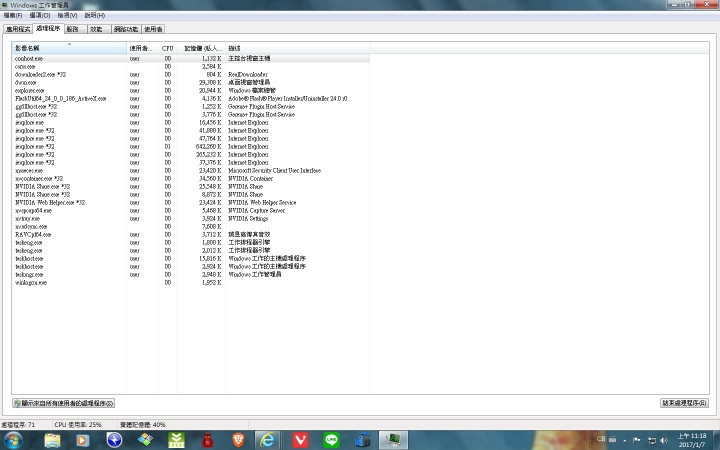This screenshot has height=450, width=720.
Task: Sort by the 影像名稱 column header
Action: tap(69, 48)
